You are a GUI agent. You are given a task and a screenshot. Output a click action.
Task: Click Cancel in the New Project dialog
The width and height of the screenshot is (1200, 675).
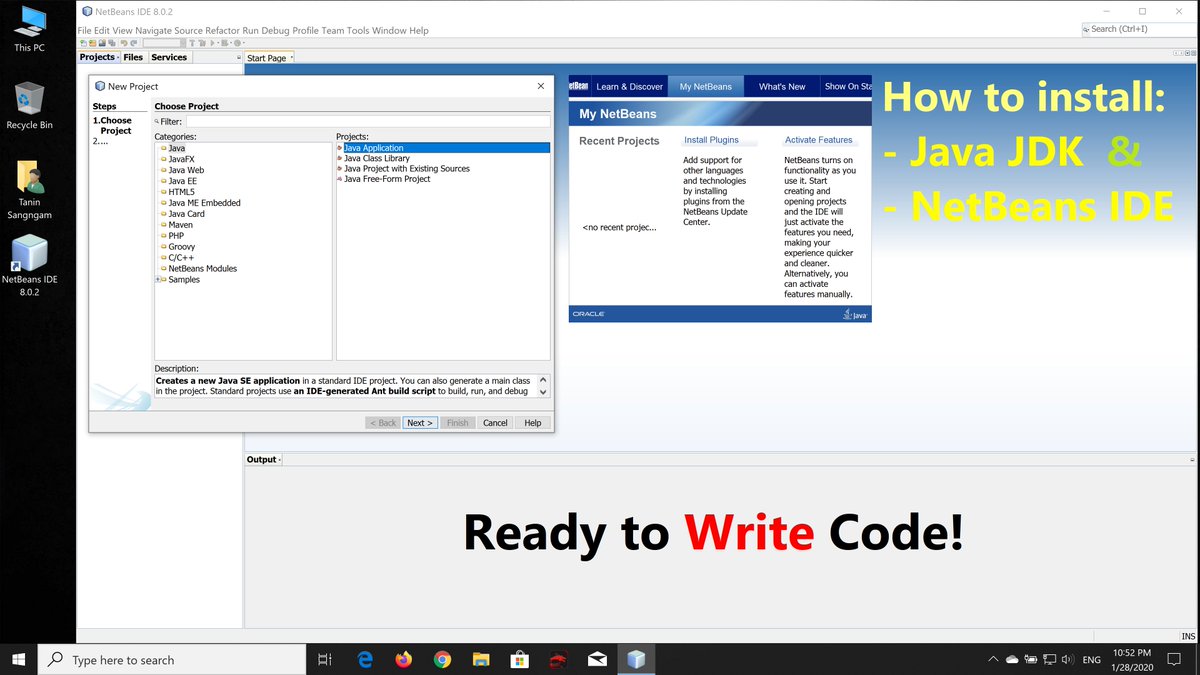click(496, 423)
